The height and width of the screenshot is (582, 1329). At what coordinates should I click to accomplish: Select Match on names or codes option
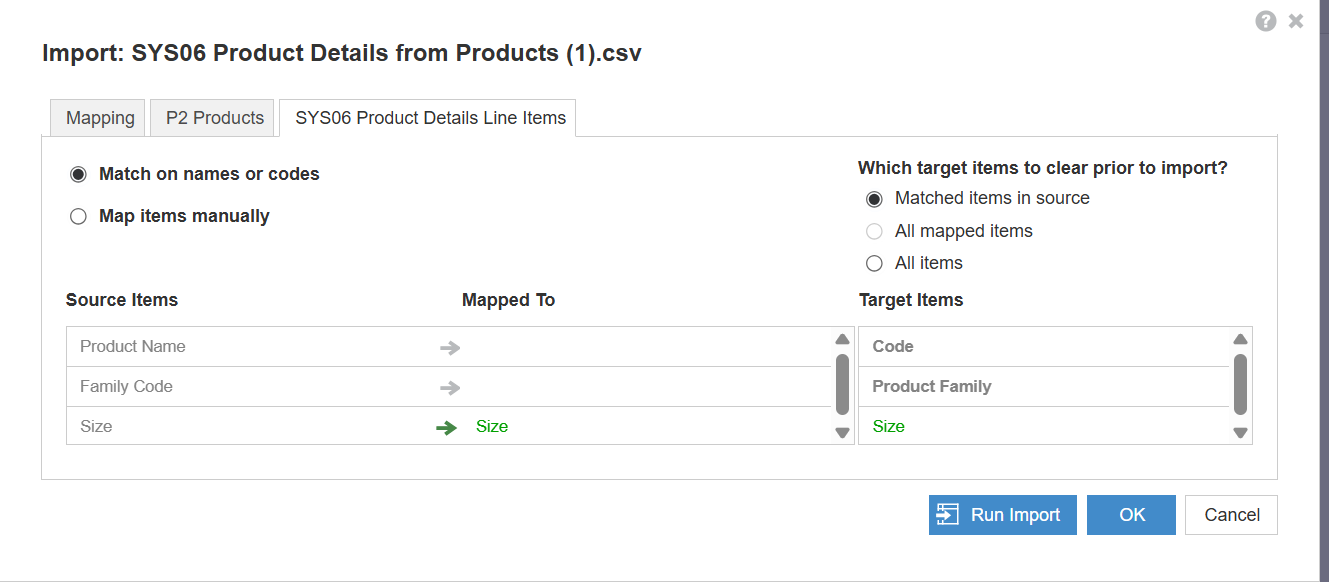[78, 174]
